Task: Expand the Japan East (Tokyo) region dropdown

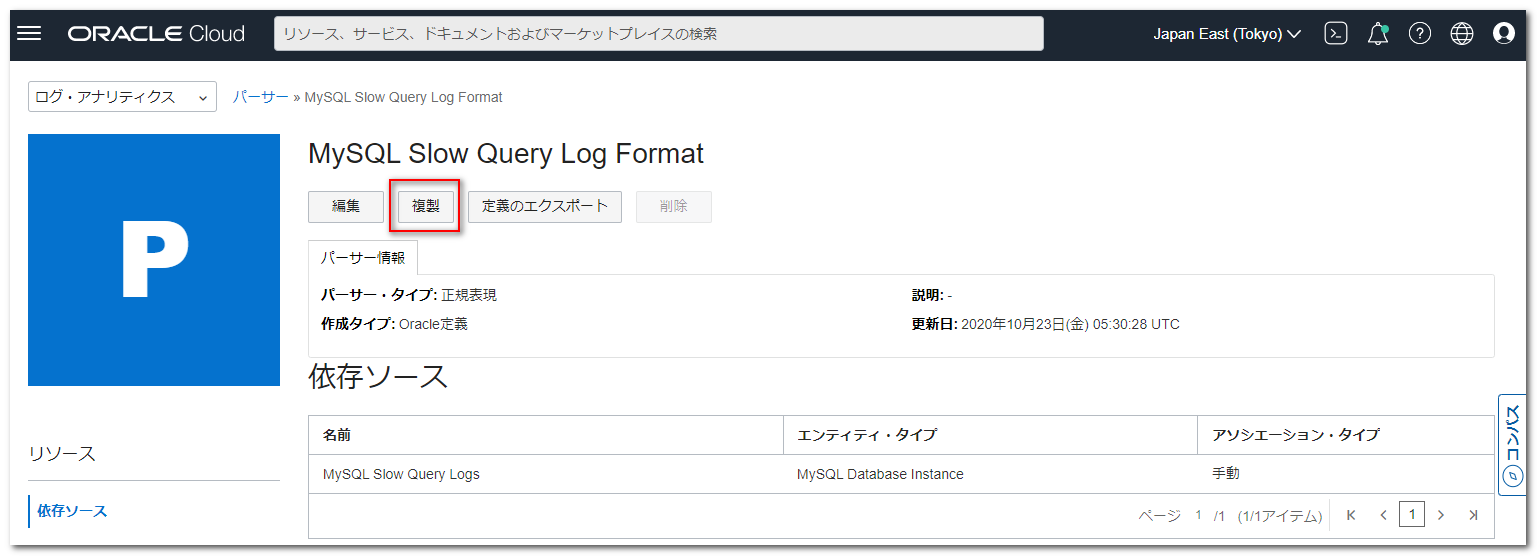Action: [1227, 34]
